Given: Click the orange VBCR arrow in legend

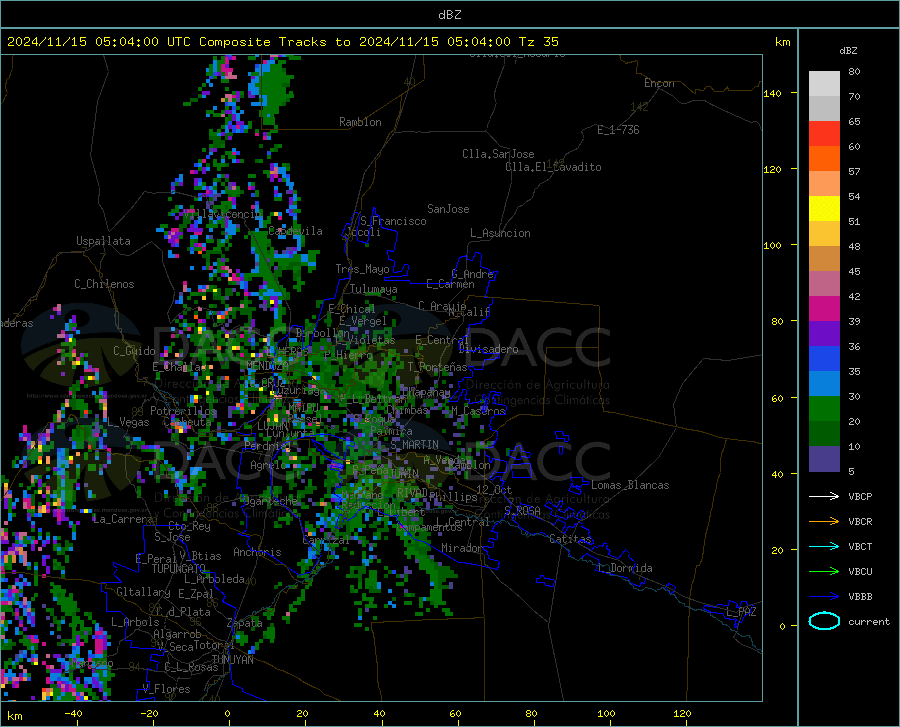Looking at the screenshot, I should (824, 521).
